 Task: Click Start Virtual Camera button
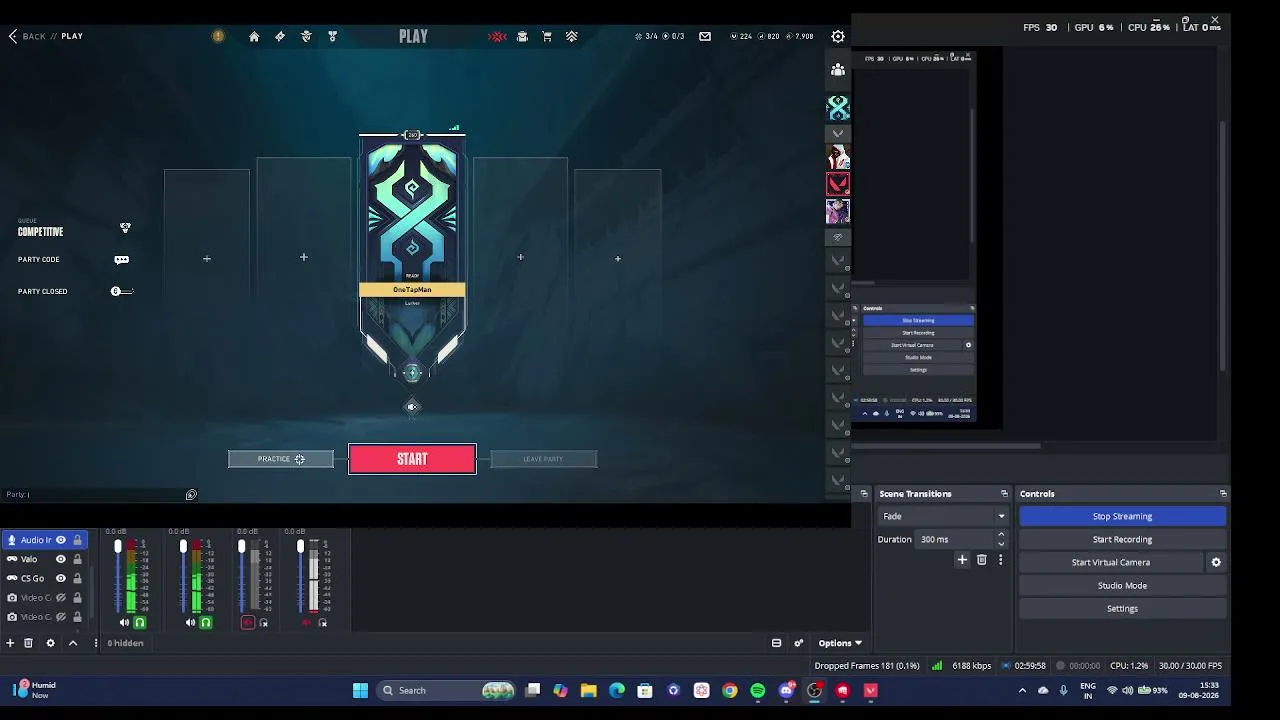(x=1111, y=562)
